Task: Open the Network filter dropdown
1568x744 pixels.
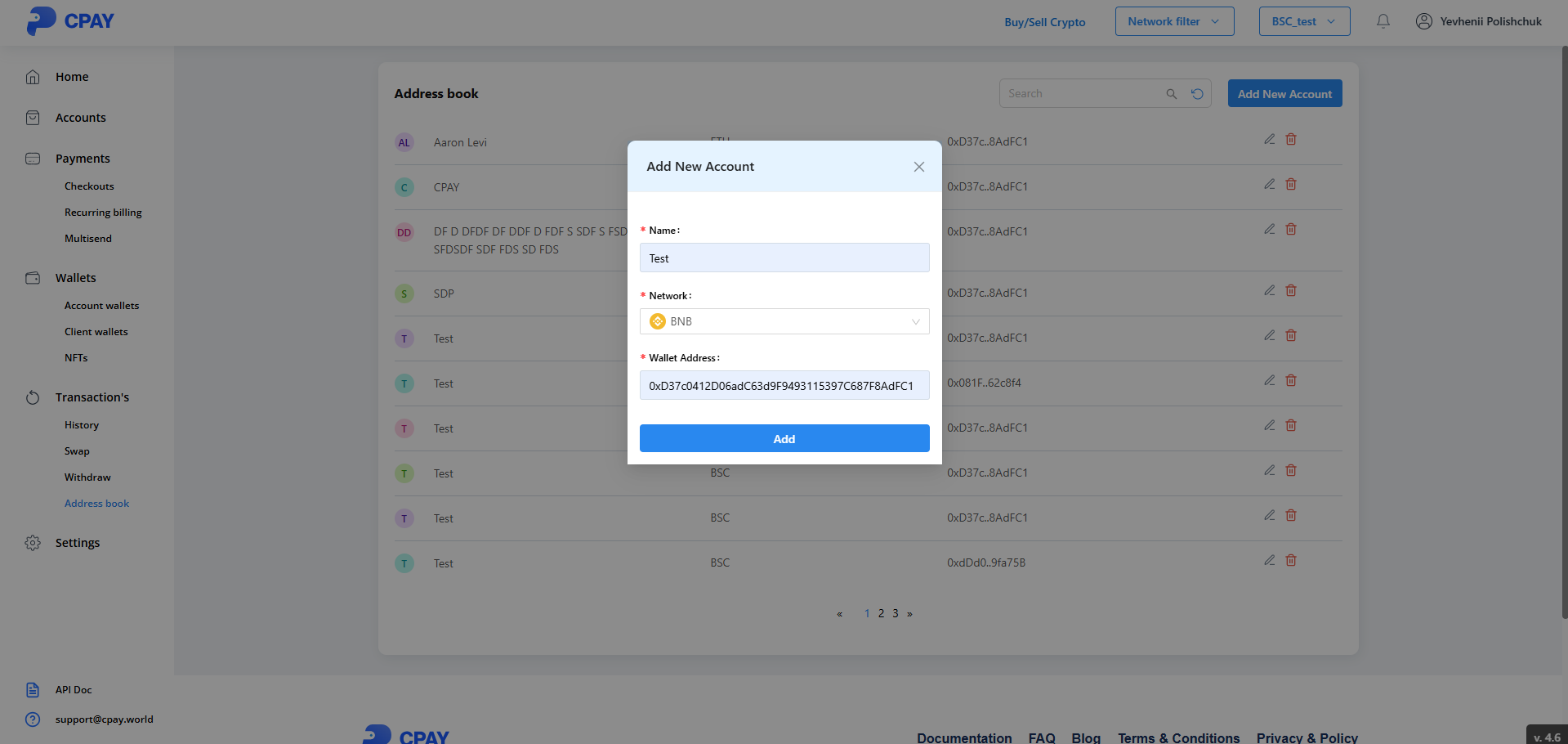Action: [x=1174, y=21]
